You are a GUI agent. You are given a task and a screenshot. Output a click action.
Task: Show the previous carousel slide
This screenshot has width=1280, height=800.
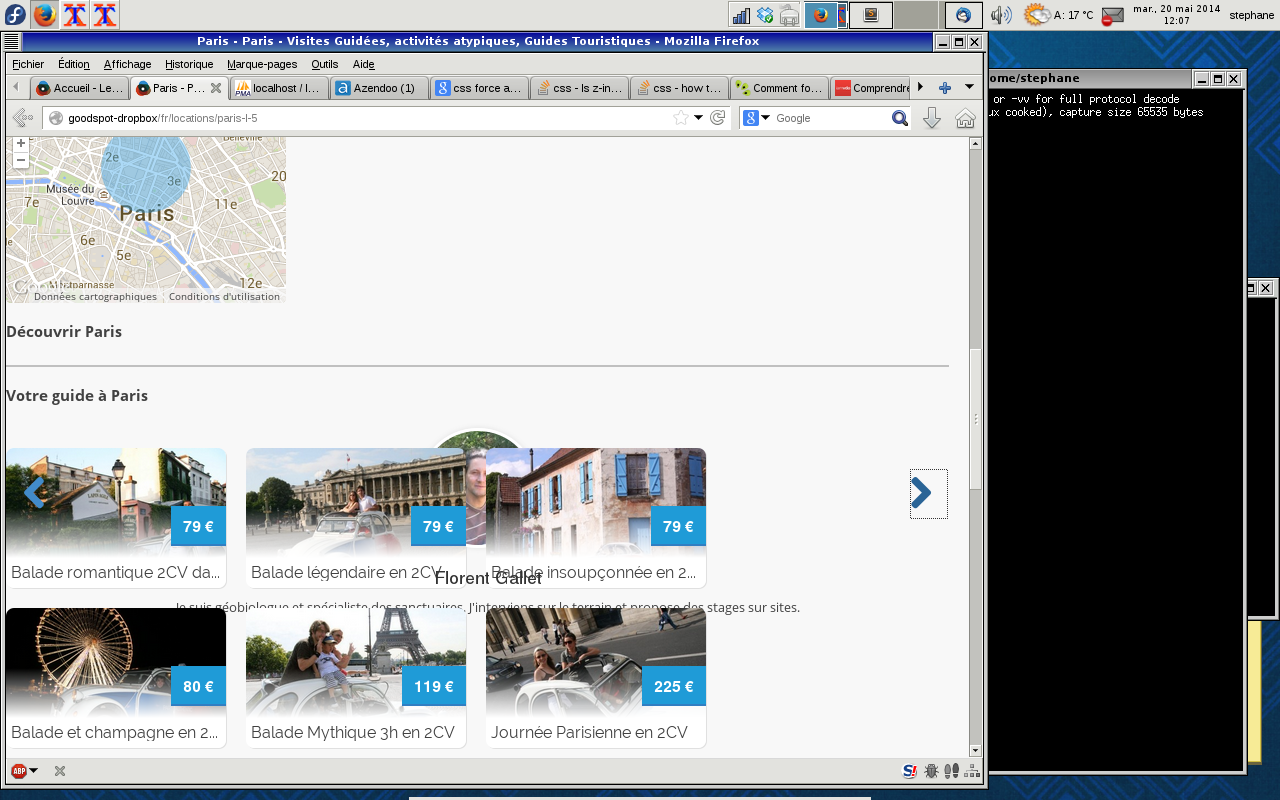34,492
